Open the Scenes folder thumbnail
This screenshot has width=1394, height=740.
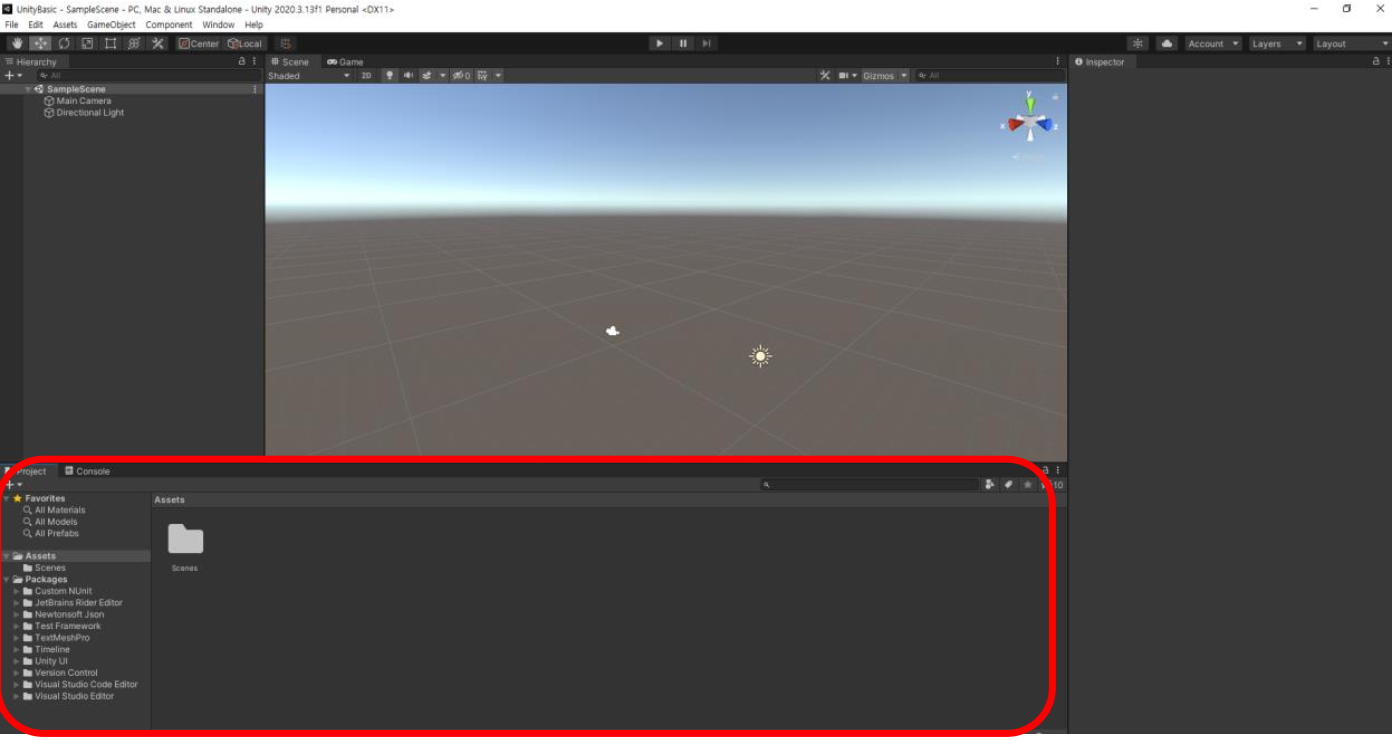185,539
